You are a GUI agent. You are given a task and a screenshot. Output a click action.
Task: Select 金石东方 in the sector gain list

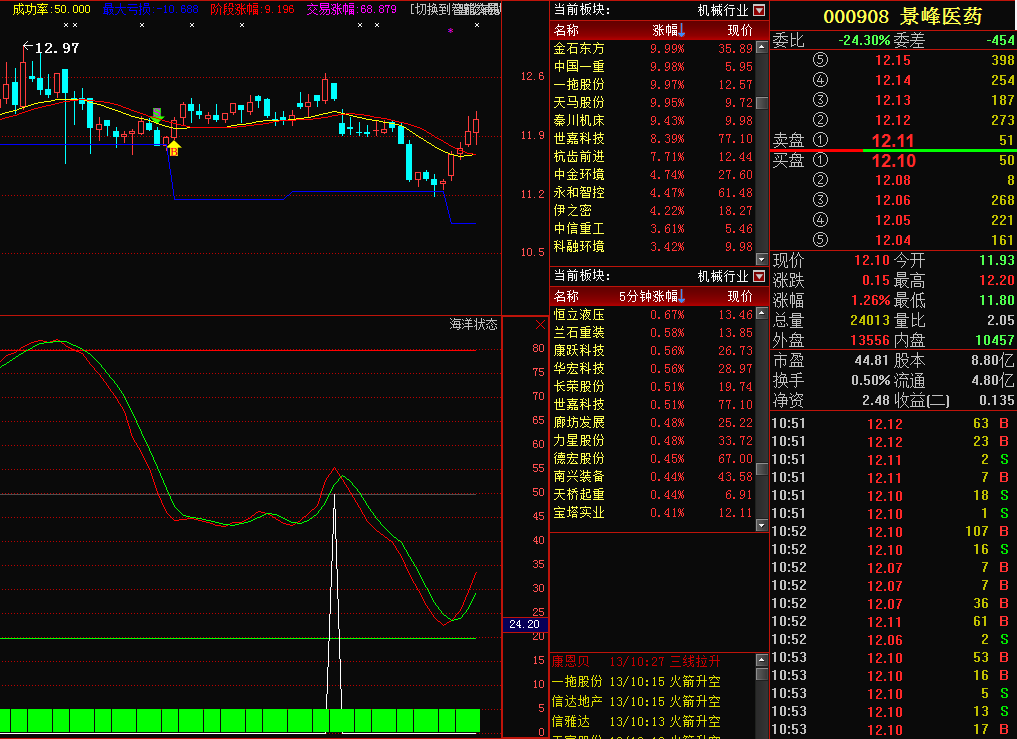coord(579,49)
